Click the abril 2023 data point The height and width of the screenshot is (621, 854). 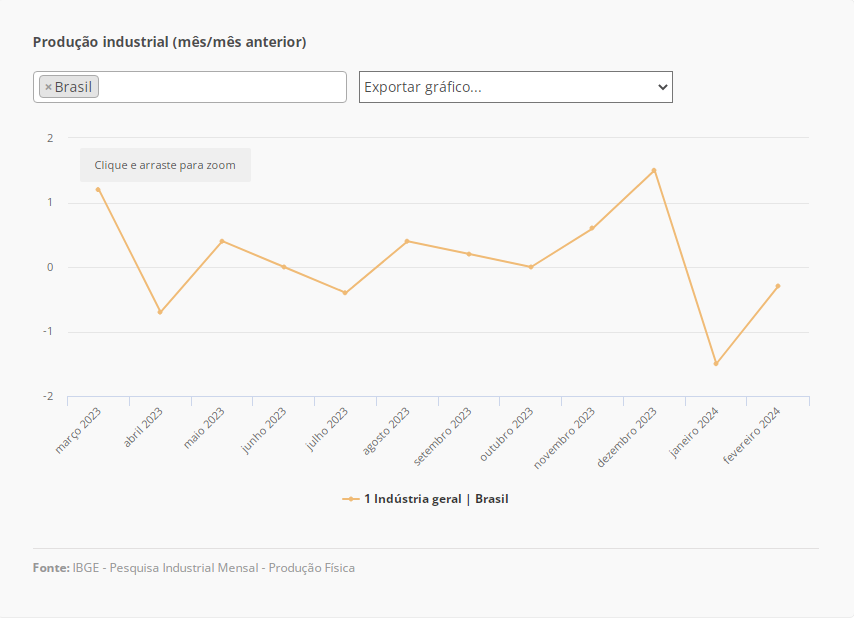160,312
